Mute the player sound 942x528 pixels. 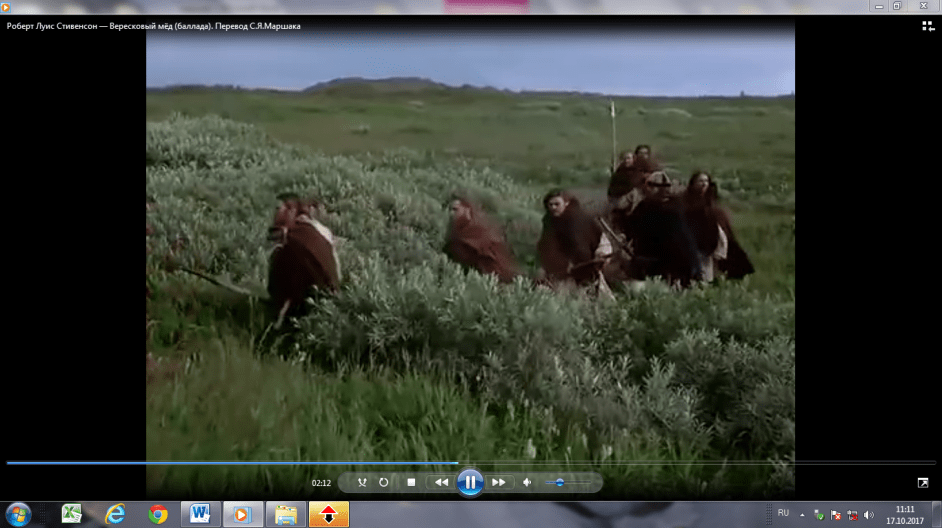pyautogui.click(x=527, y=482)
